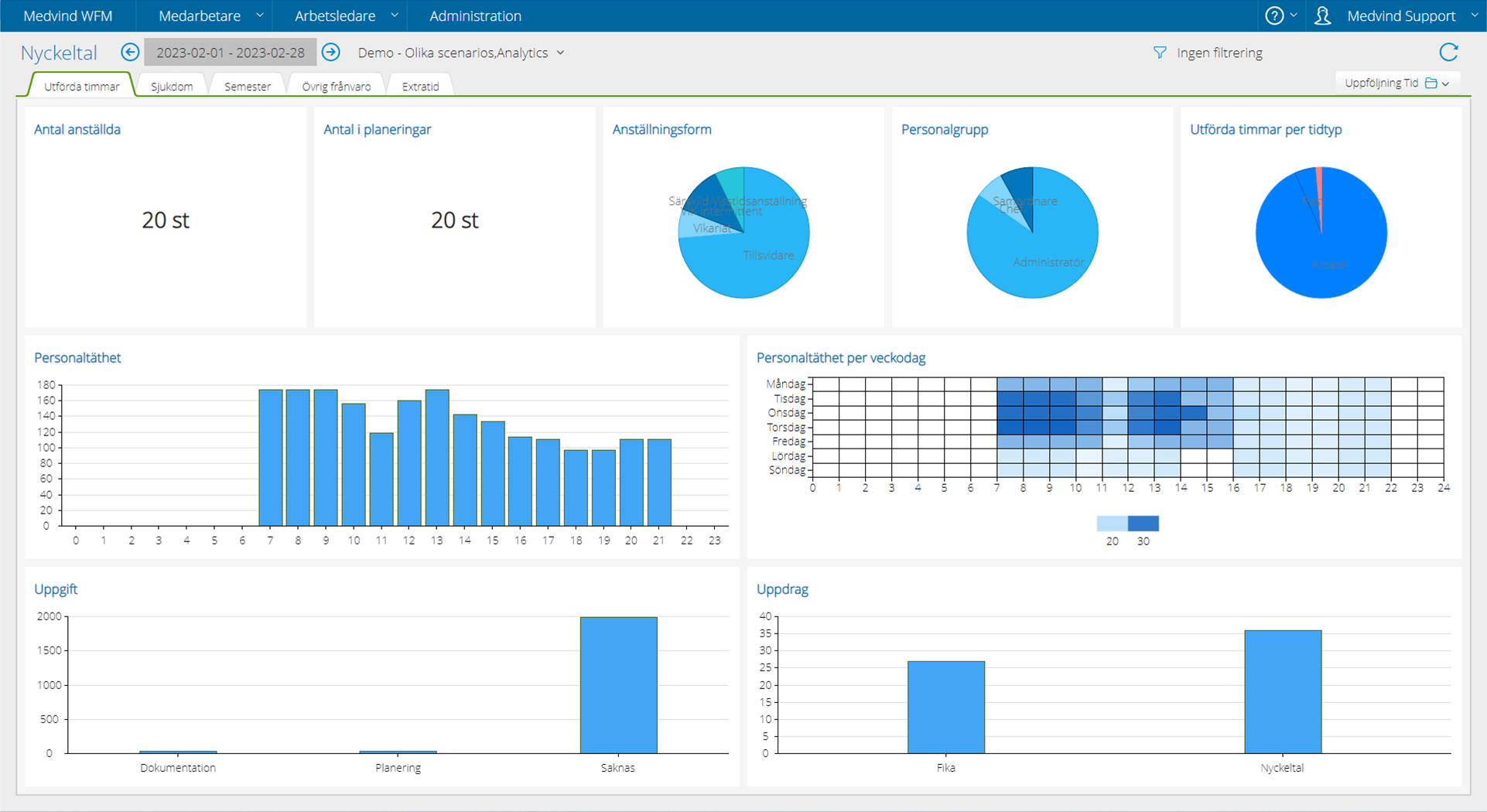This screenshot has height=812, width=1487.
Task: Expand the help menu chevron
Action: coord(1294,15)
